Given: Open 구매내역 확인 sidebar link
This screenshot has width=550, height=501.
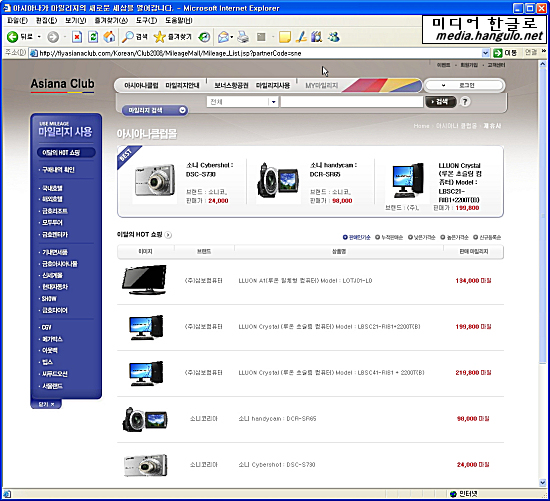Looking at the screenshot, I should coord(58,170).
